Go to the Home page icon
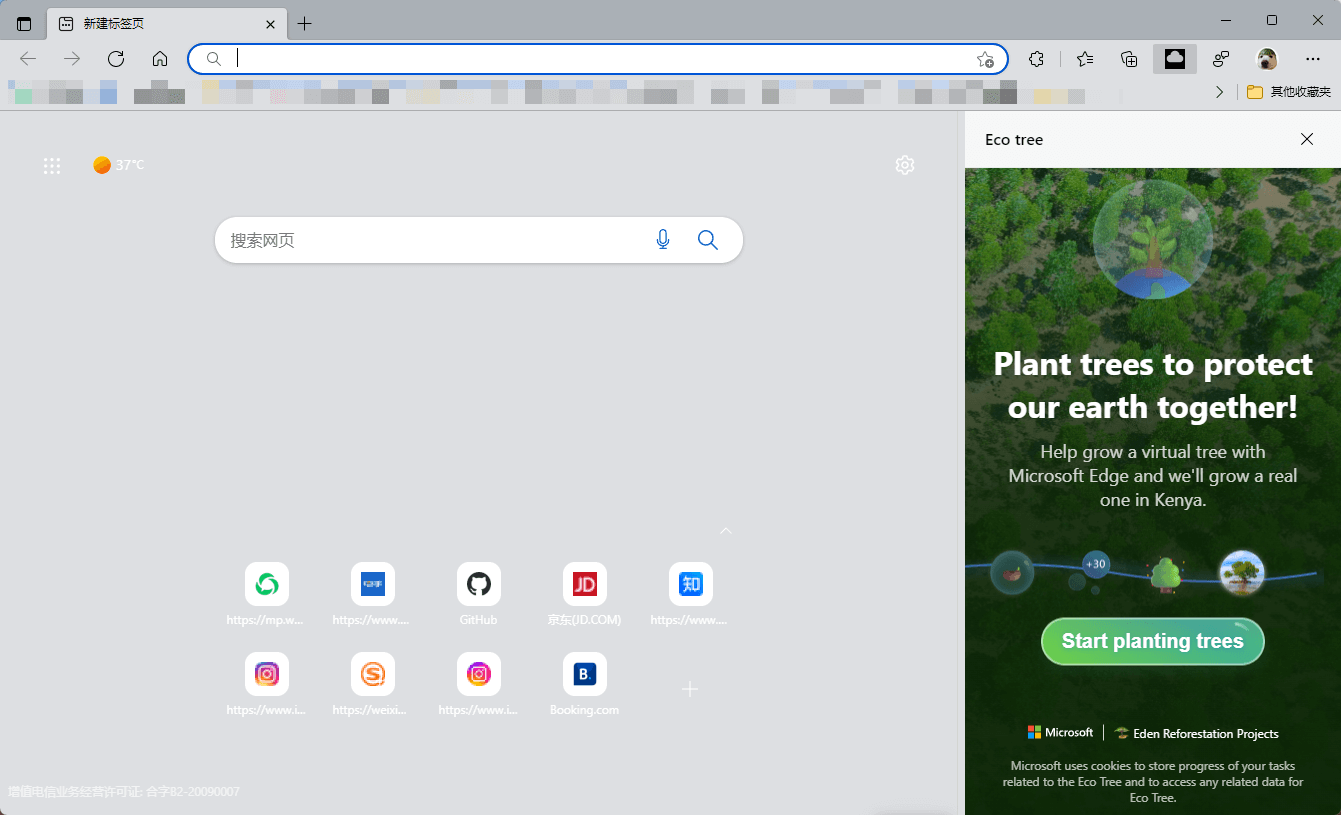The width and height of the screenshot is (1341, 815). (x=160, y=59)
